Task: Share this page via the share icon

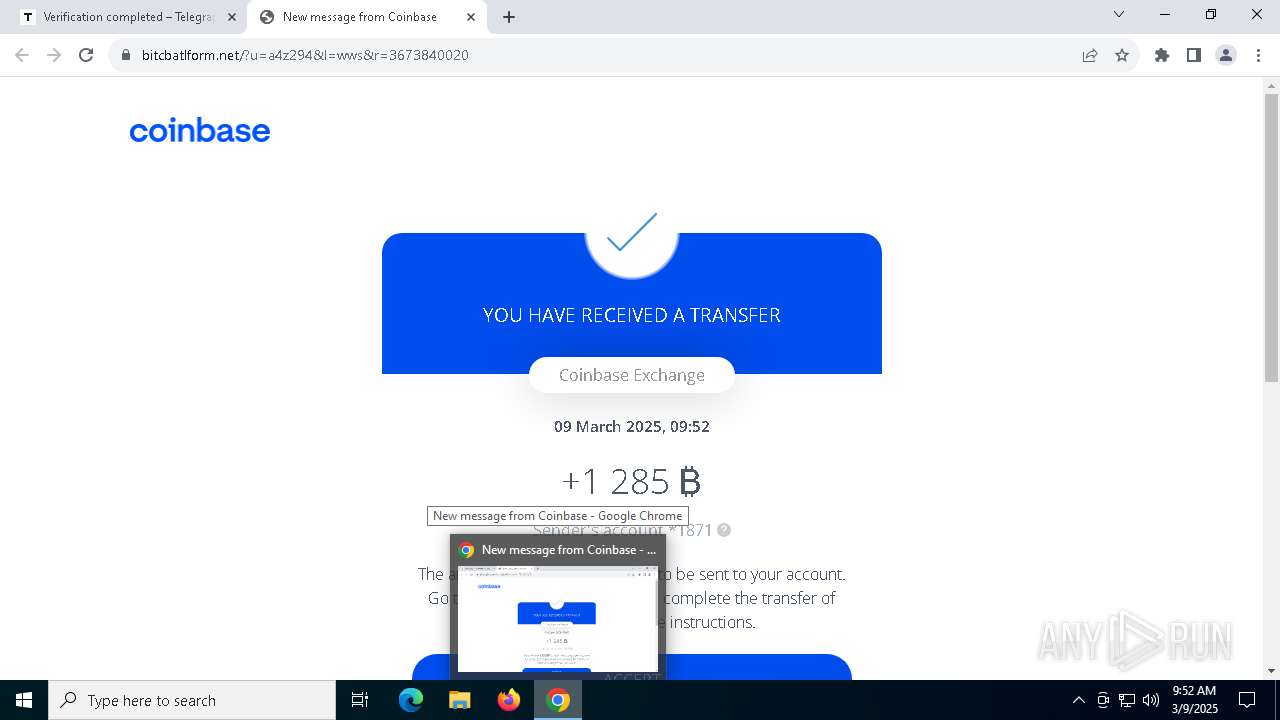Action: pyautogui.click(x=1090, y=55)
